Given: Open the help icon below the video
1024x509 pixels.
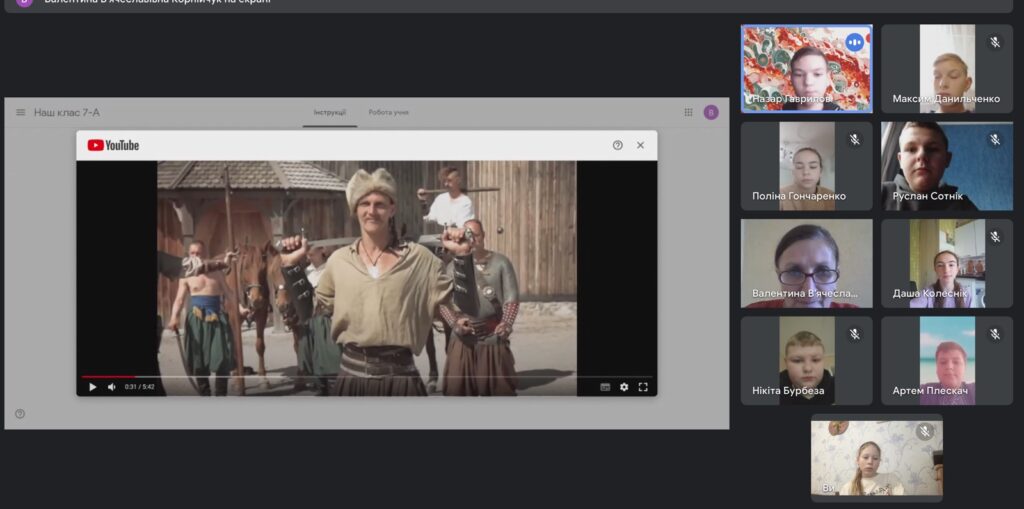Looking at the screenshot, I should point(20,414).
